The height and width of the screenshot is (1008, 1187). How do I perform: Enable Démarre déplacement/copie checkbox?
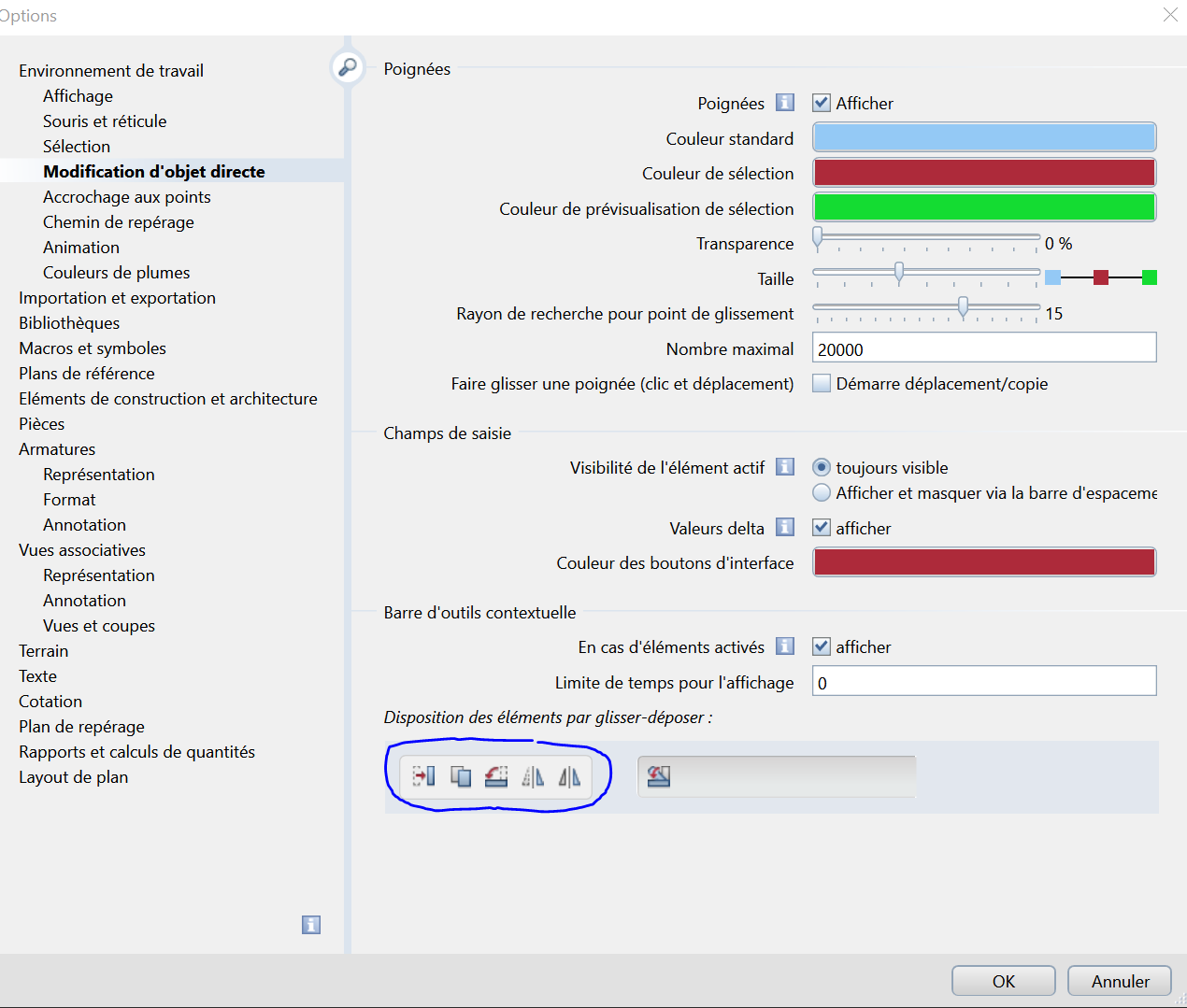pos(822,383)
